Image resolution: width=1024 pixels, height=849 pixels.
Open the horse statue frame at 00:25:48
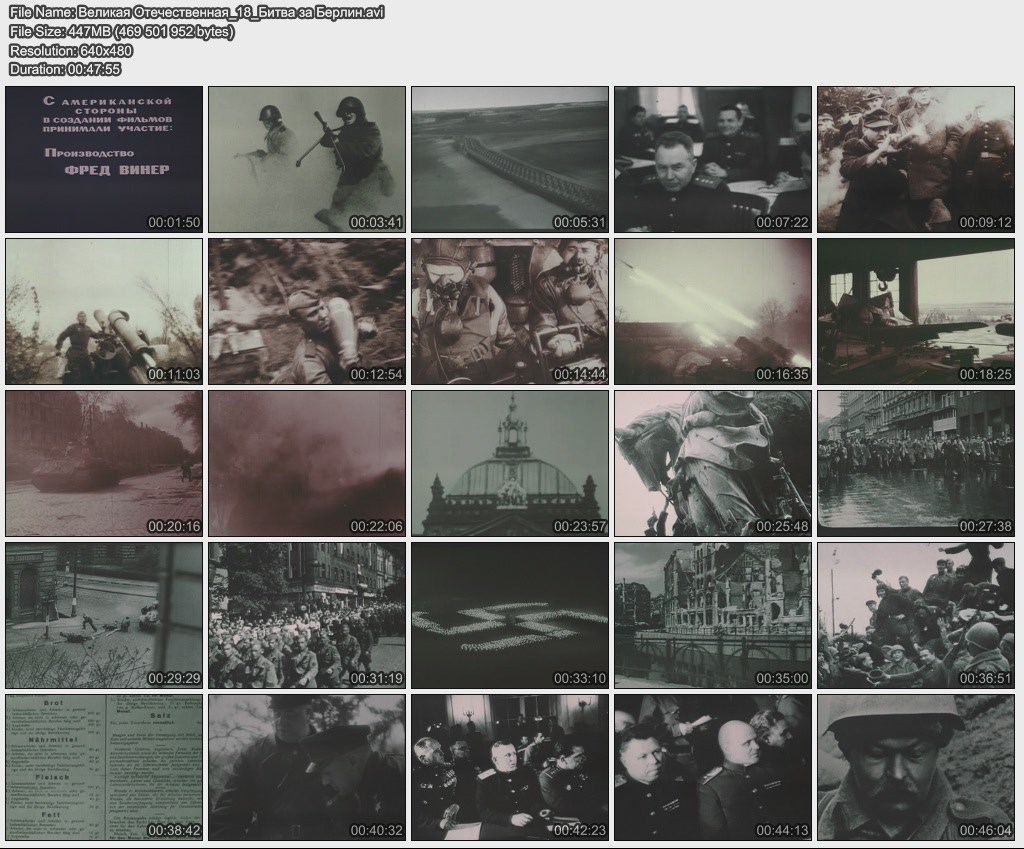click(x=713, y=463)
